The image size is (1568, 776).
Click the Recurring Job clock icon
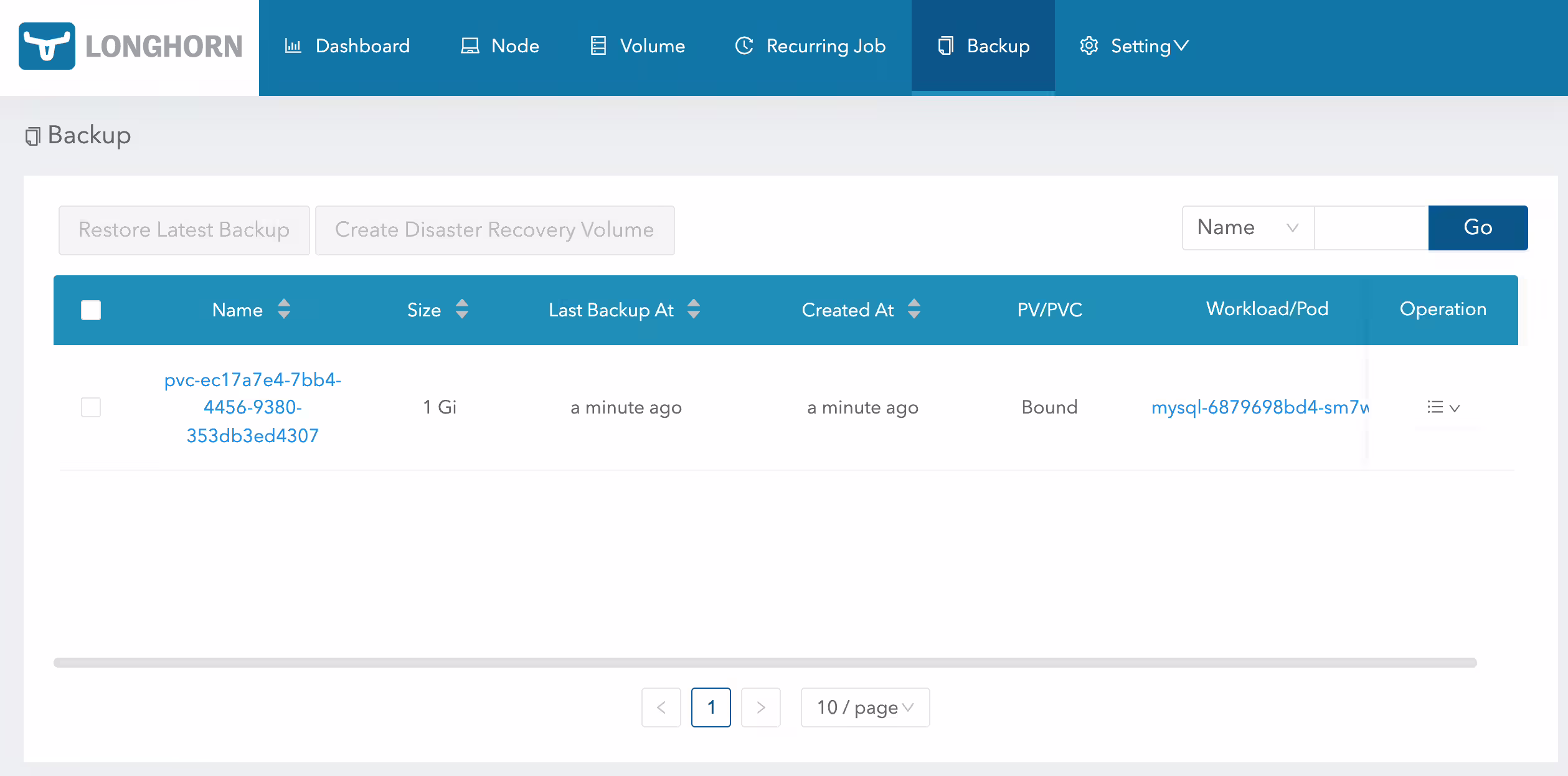point(744,46)
